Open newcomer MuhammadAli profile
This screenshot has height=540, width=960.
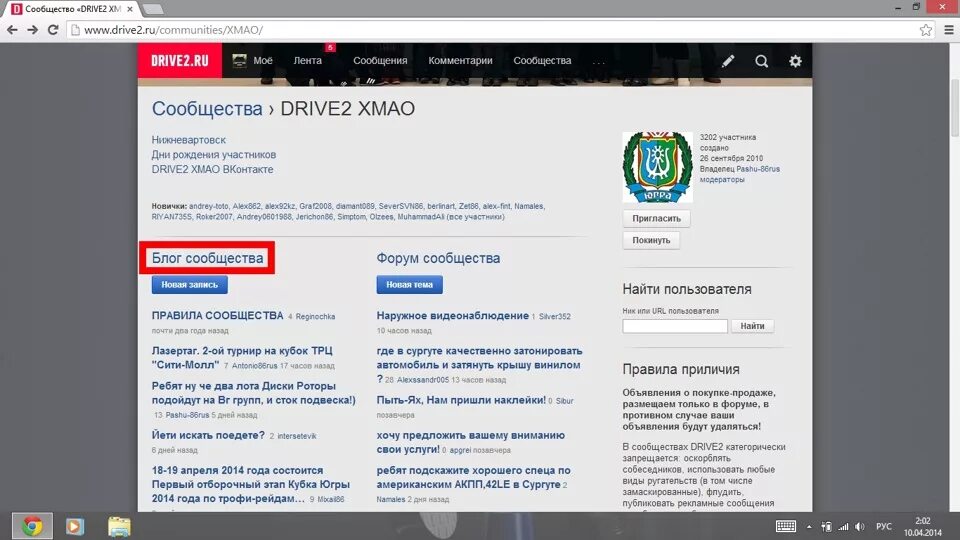[421, 217]
